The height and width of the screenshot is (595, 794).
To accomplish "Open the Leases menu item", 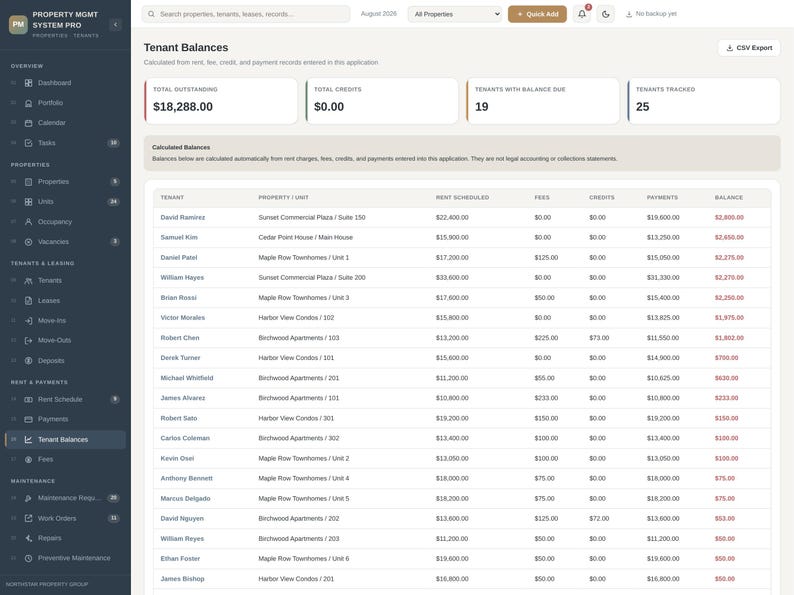I will point(65,301).
